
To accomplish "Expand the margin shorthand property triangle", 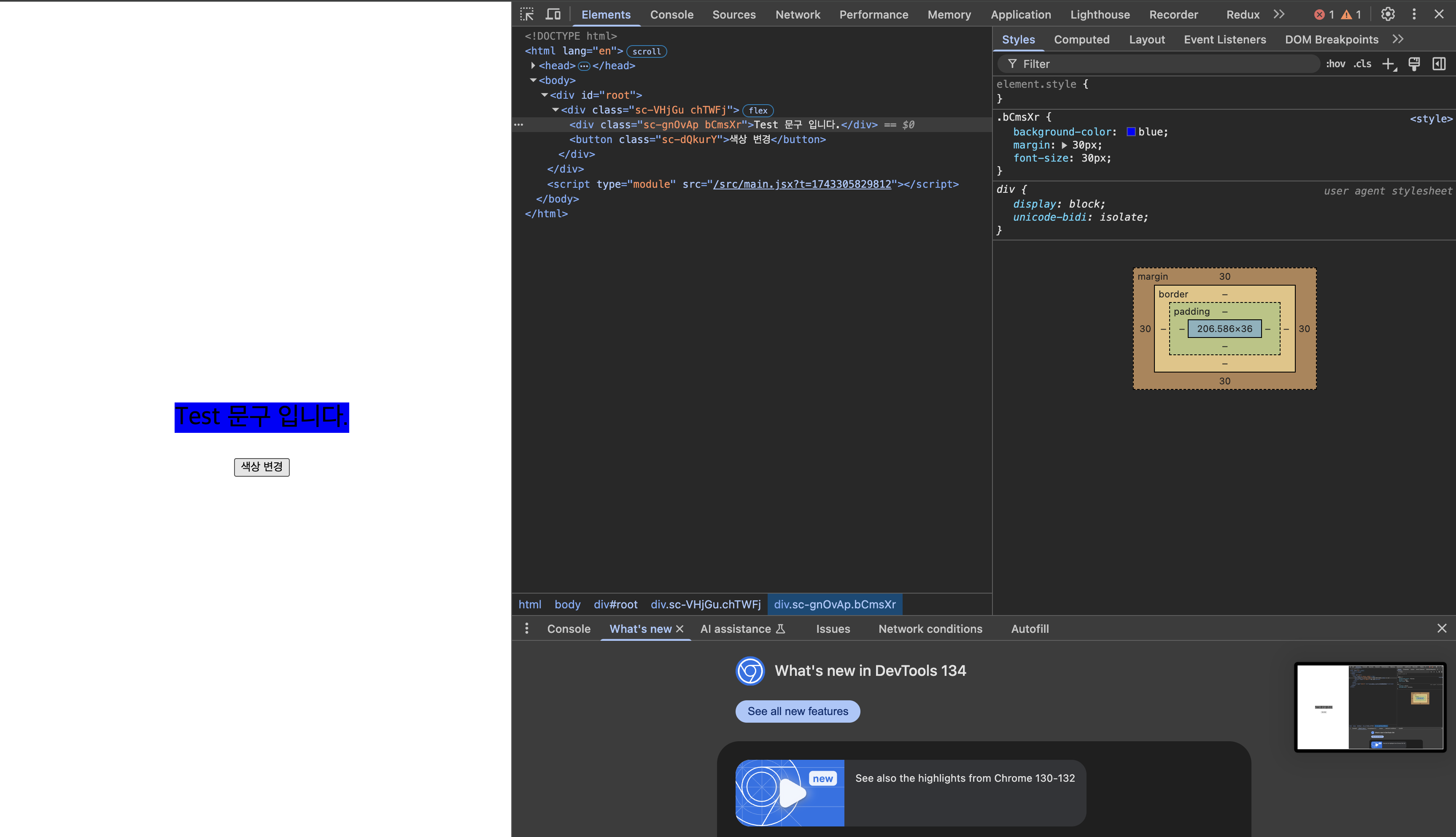I will coord(1064,146).
